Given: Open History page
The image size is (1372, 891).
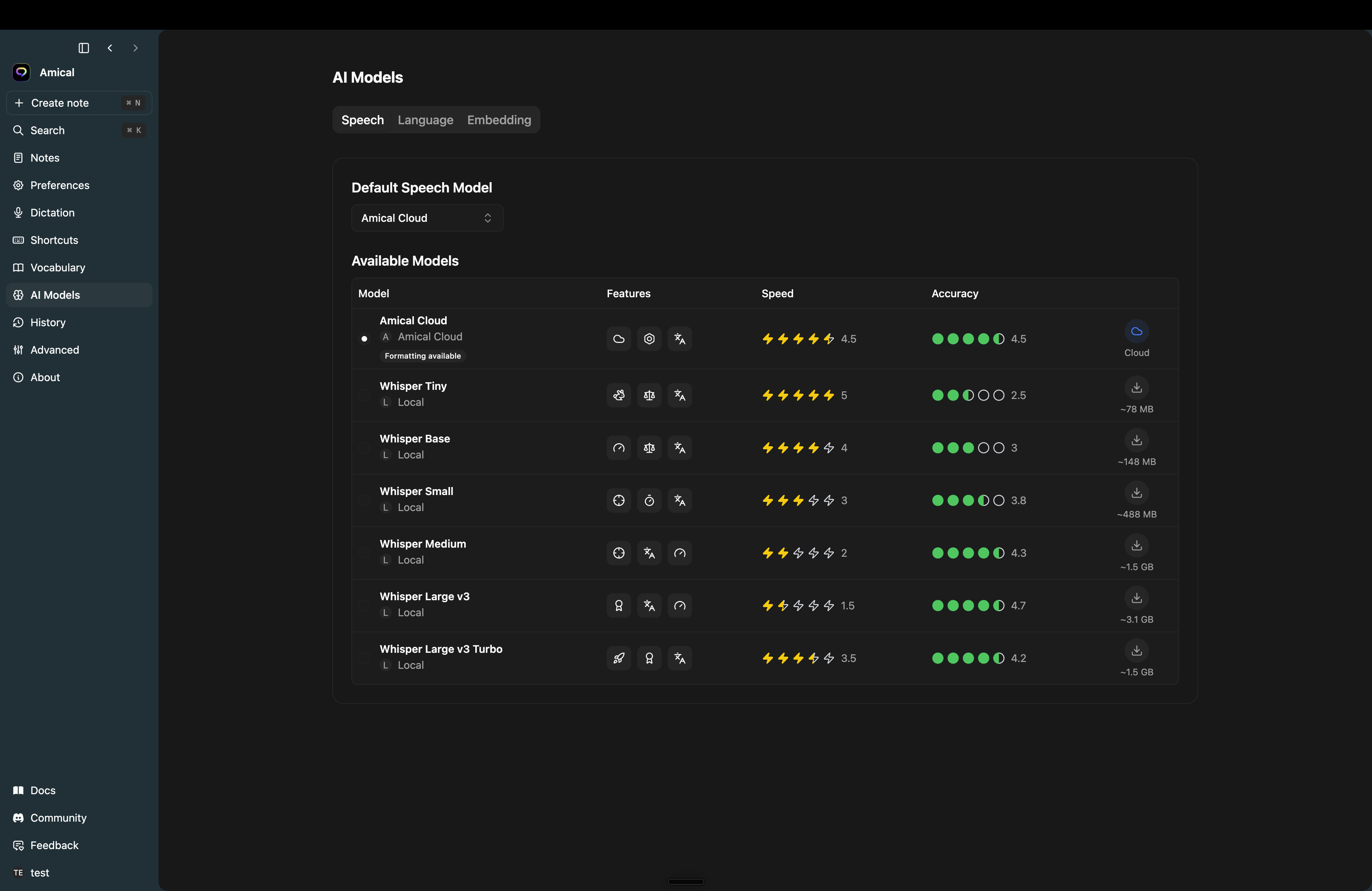Looking at the screenshot, I should point(80,322).
